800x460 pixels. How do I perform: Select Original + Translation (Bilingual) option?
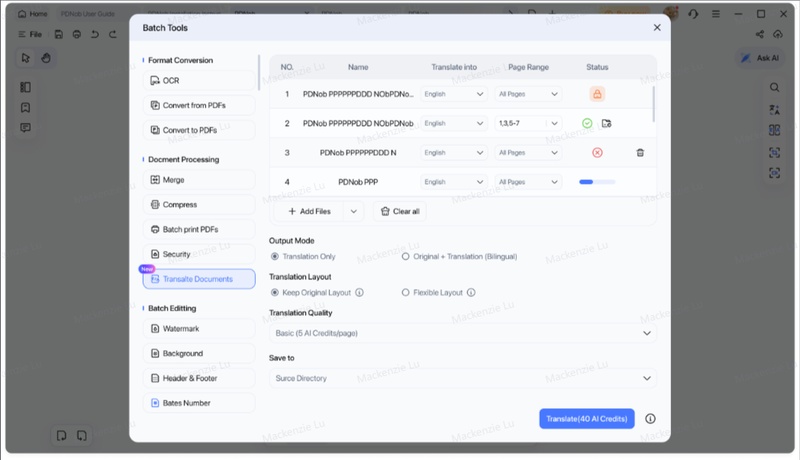coord(405,257)
